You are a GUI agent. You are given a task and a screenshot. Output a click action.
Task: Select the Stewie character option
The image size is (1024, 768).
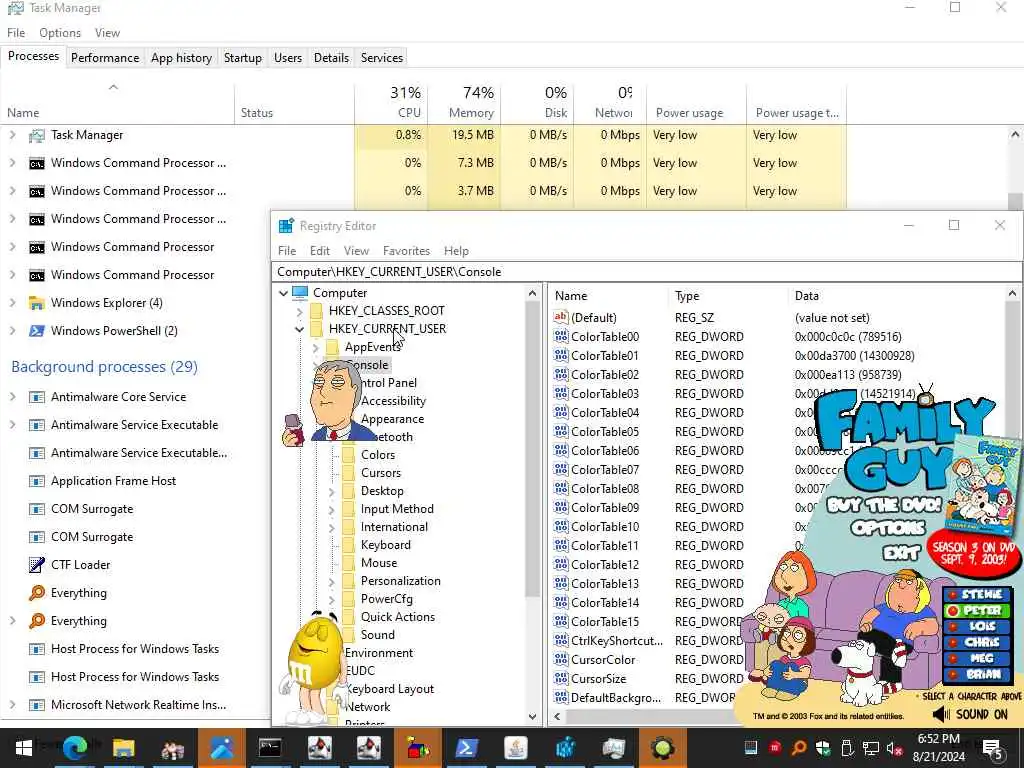976,595
